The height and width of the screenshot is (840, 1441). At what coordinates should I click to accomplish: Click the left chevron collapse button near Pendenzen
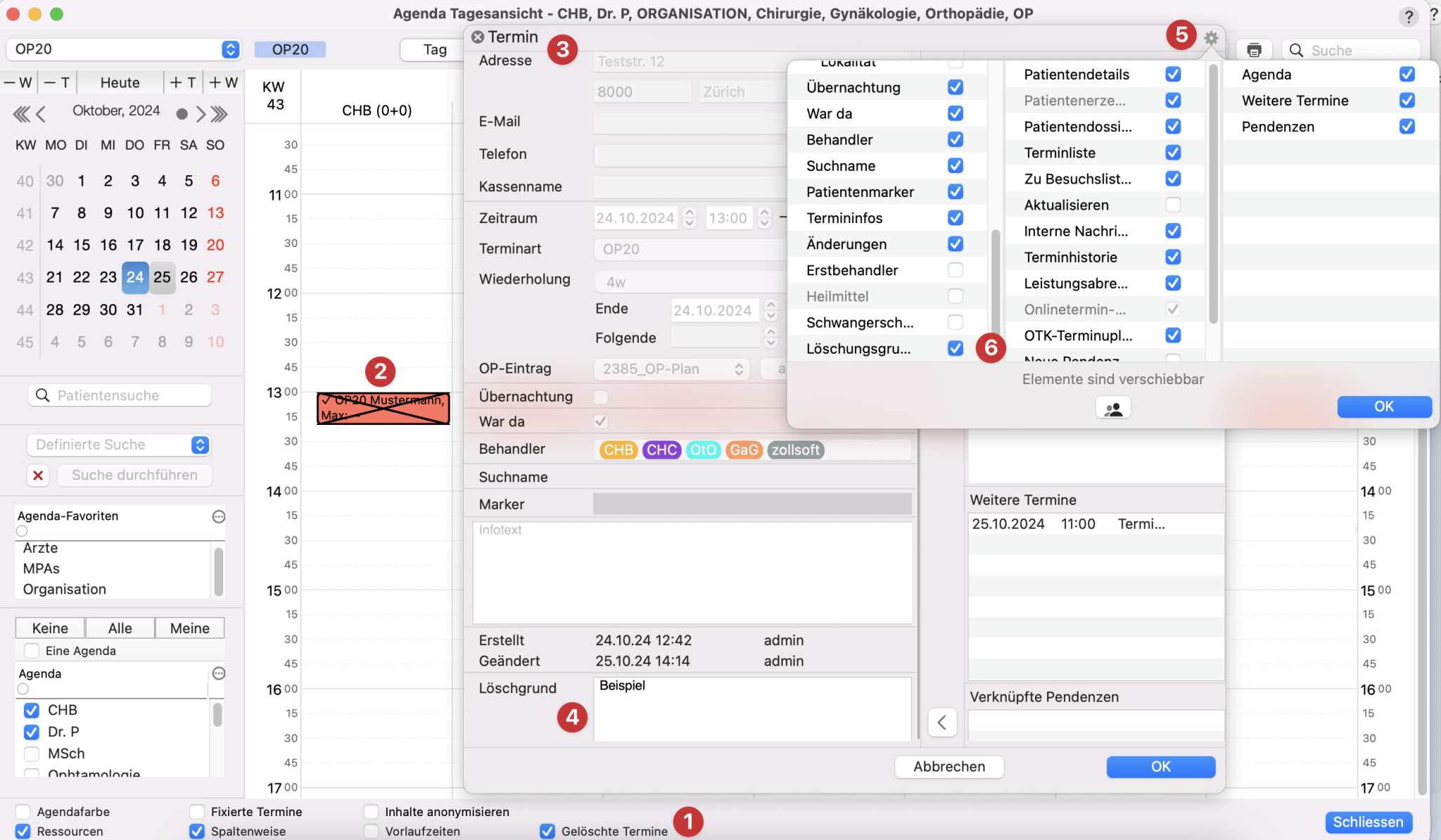(x=942, y=722)
